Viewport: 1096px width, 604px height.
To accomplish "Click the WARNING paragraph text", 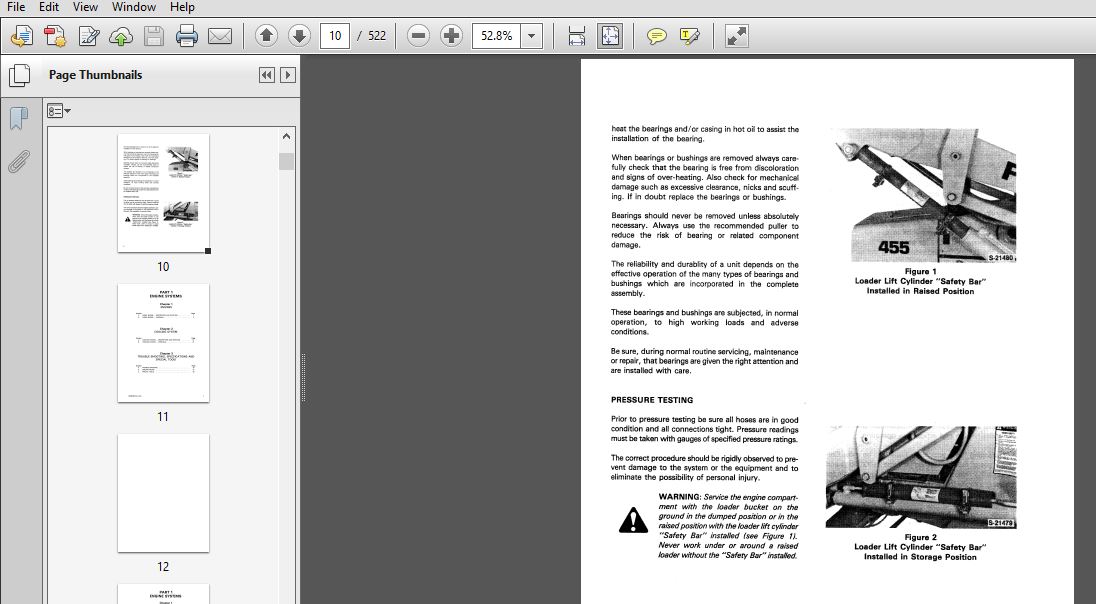I will [728, 526].
